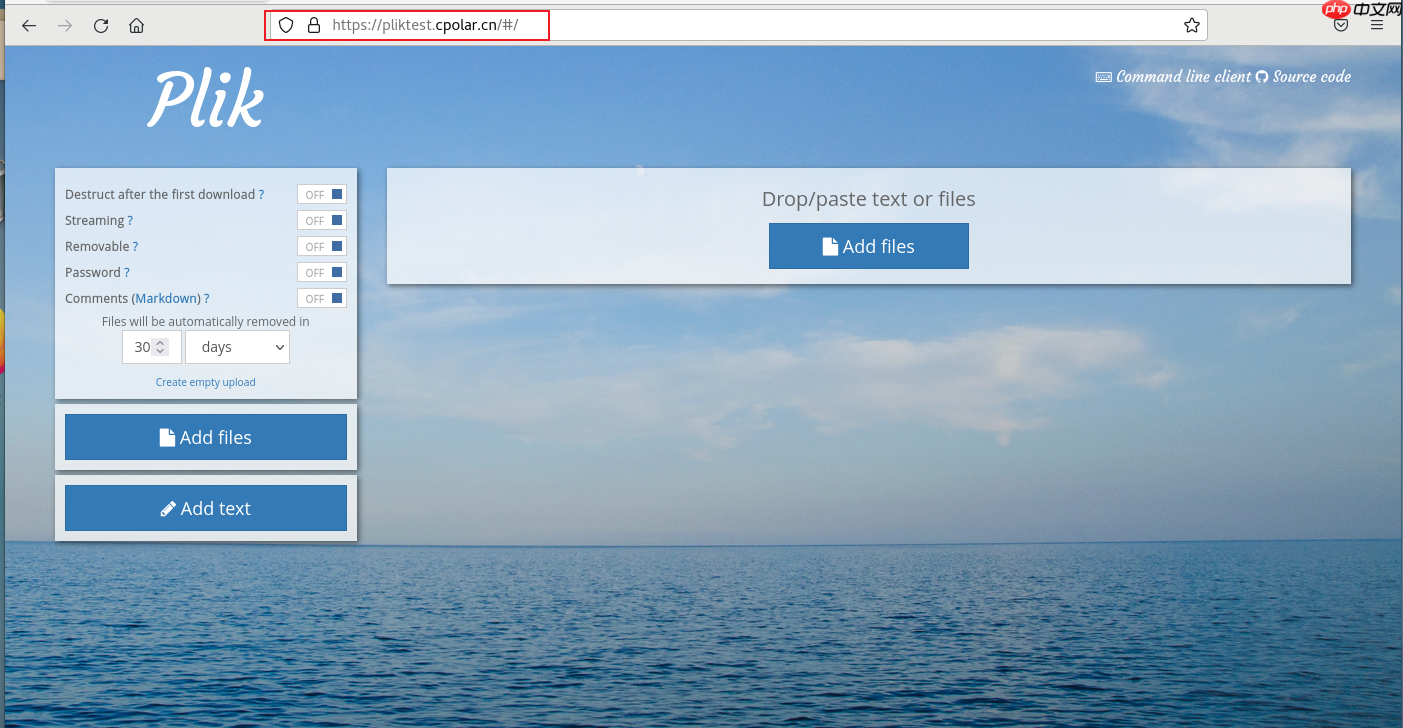Open the Source code link
The image size is (1403, 728).
(x=1304, y=76)
